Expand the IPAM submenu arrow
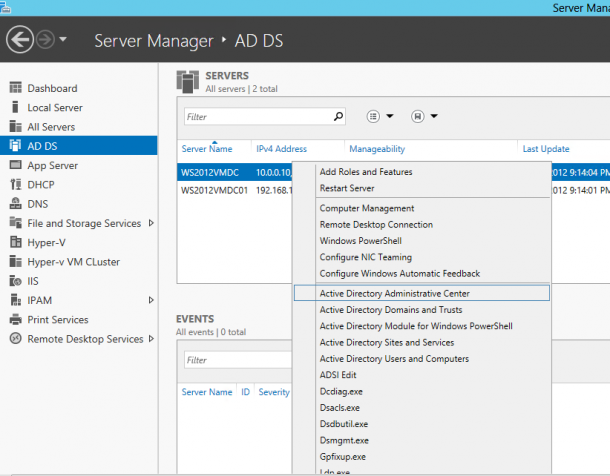Screen dimensions: 610x476 coord(151,300)
